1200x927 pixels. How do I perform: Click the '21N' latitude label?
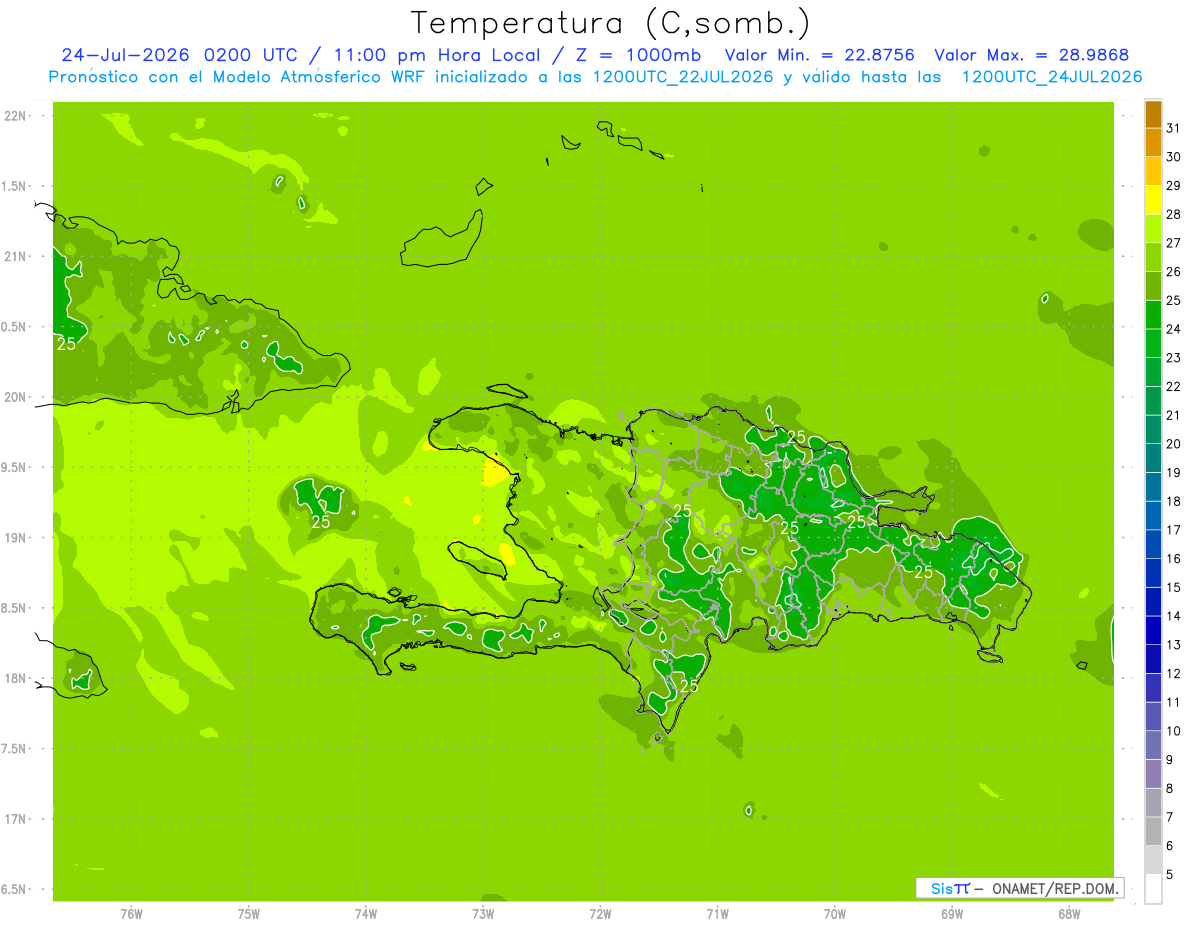coord(15,256)
